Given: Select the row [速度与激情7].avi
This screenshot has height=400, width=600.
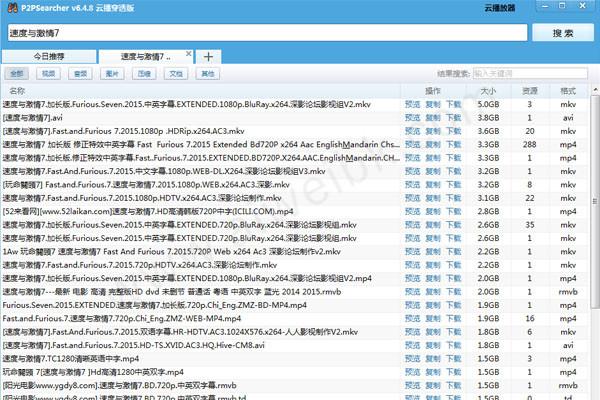Looking at the screenshot, I should pyautogui.click(x=295, y=118).
